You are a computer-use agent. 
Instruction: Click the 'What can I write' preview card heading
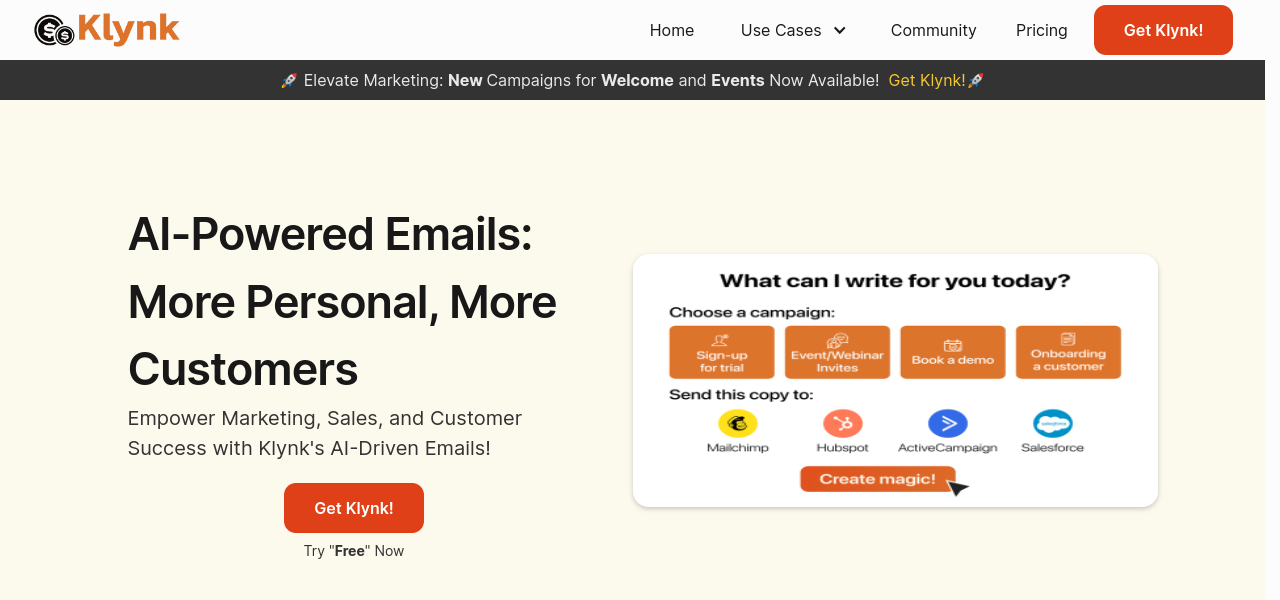click(x=895, y=281)
